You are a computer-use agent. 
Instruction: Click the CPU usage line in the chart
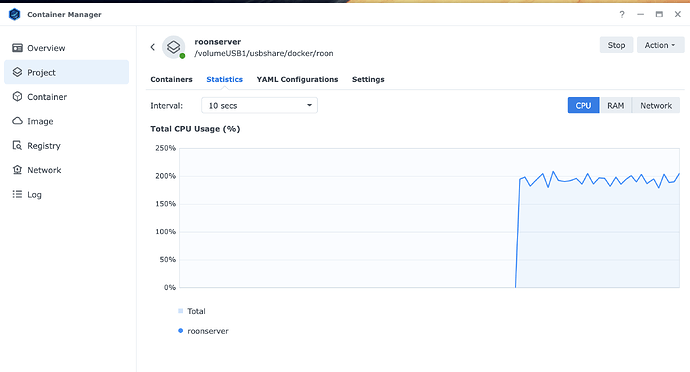pyautogui.click(x=598, y=179)
